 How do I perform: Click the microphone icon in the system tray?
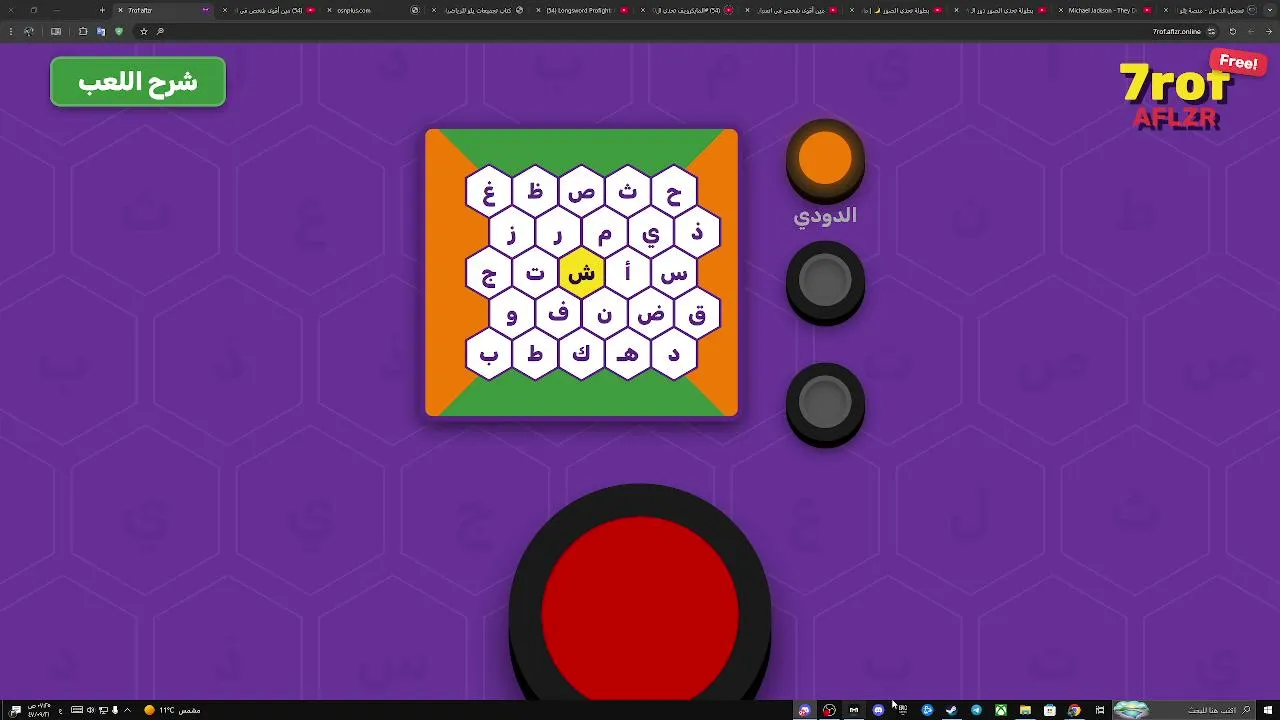coord(115,710)
